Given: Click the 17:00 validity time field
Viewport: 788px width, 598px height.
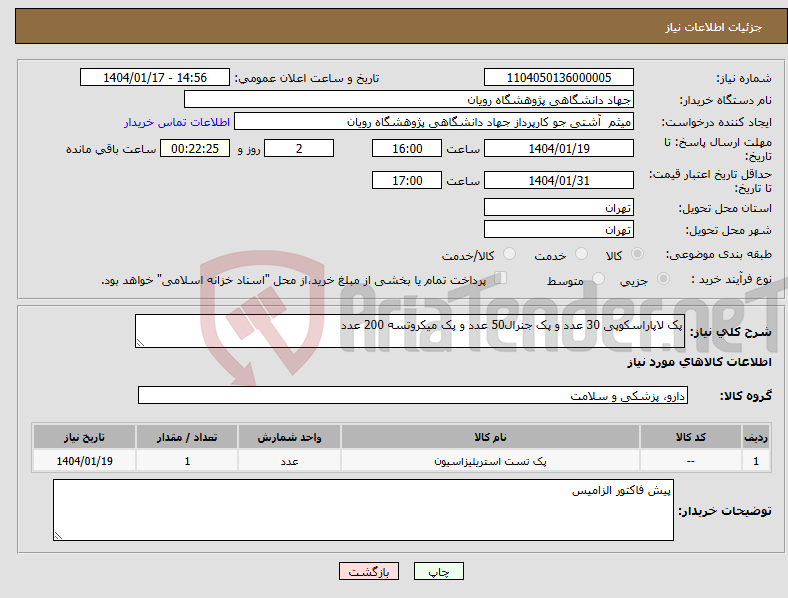Looking at the screenshot, I should coord(407,180).
